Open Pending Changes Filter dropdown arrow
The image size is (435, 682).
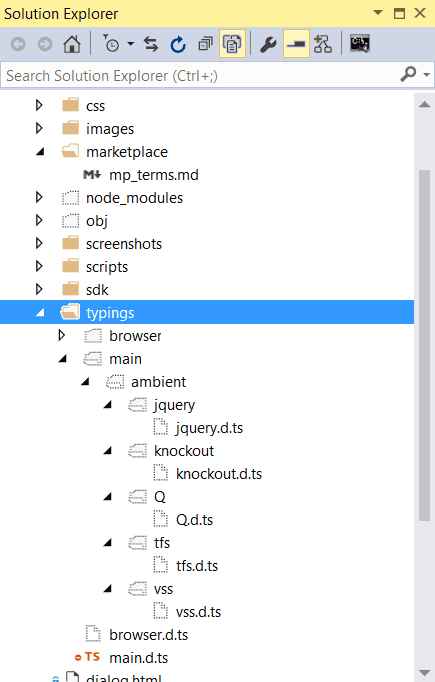tap(130, 44)
